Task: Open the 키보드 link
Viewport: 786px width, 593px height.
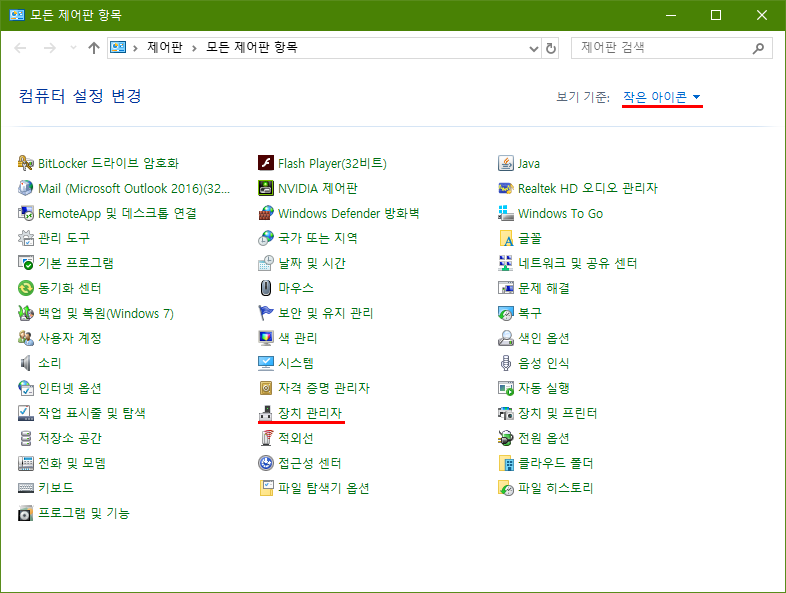Action: pos(56,488)
